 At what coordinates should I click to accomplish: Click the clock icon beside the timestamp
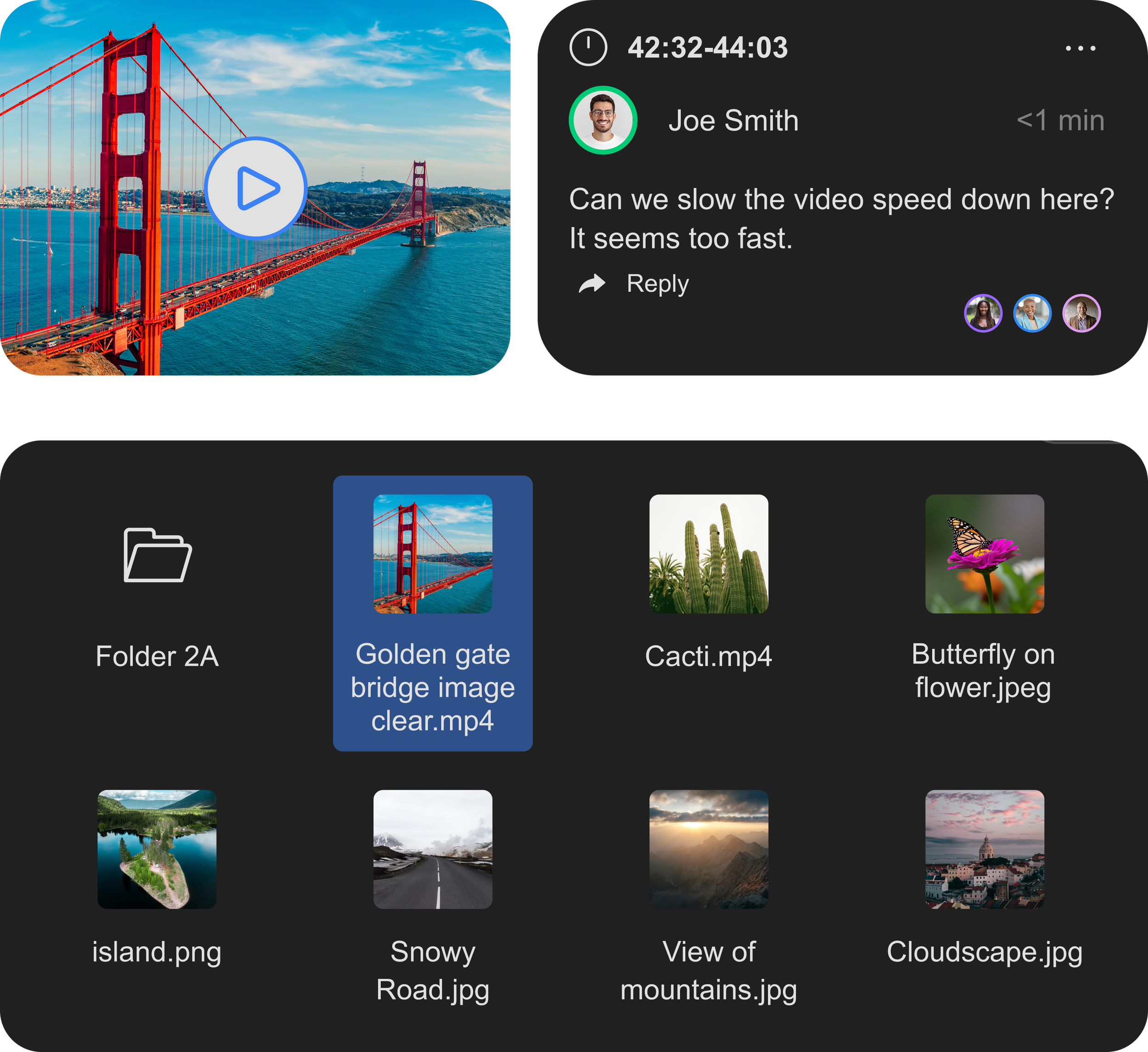click(x=588, y=47)
